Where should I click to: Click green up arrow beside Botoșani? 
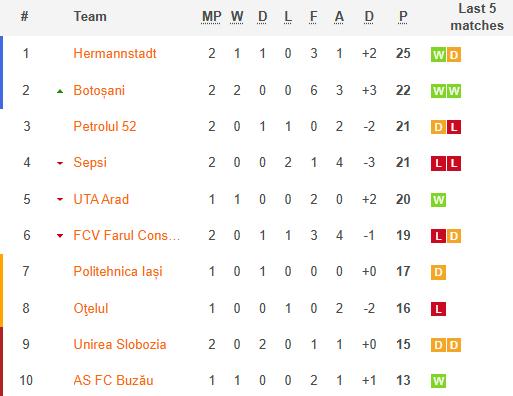pos(60,91)
